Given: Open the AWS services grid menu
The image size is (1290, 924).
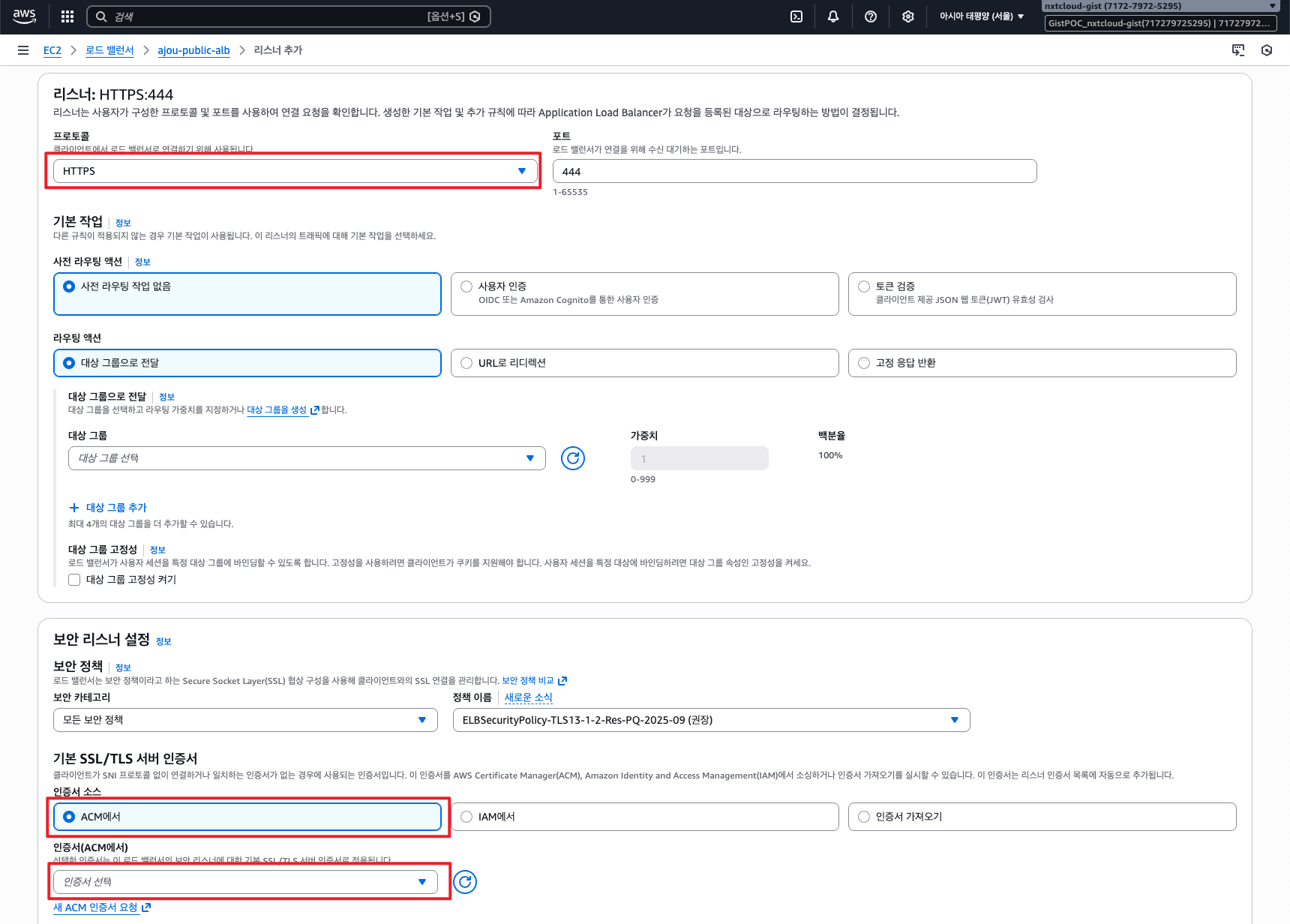Looking at the screenshot, I should coord(67,16).
